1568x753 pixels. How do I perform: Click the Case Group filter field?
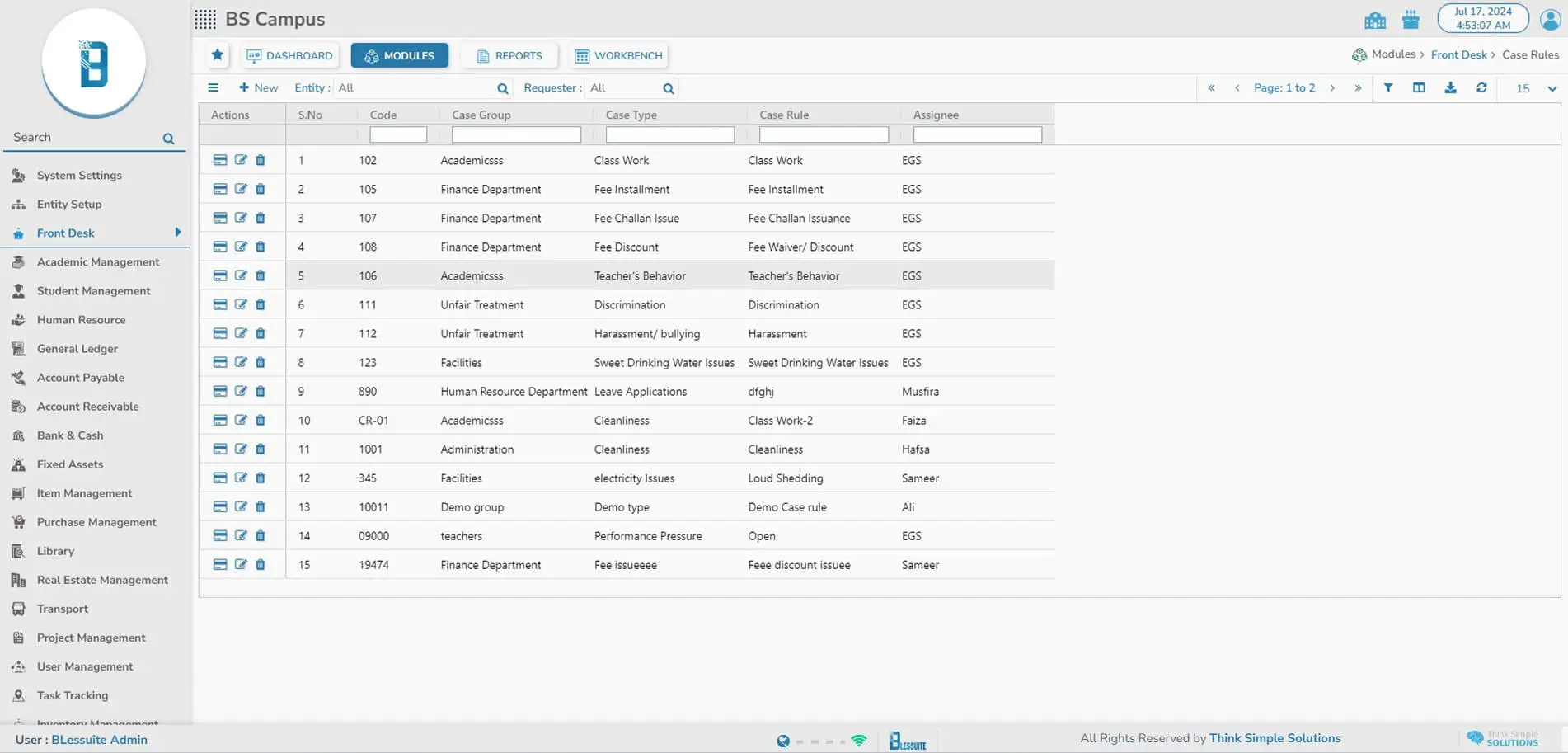pos(516,134)
